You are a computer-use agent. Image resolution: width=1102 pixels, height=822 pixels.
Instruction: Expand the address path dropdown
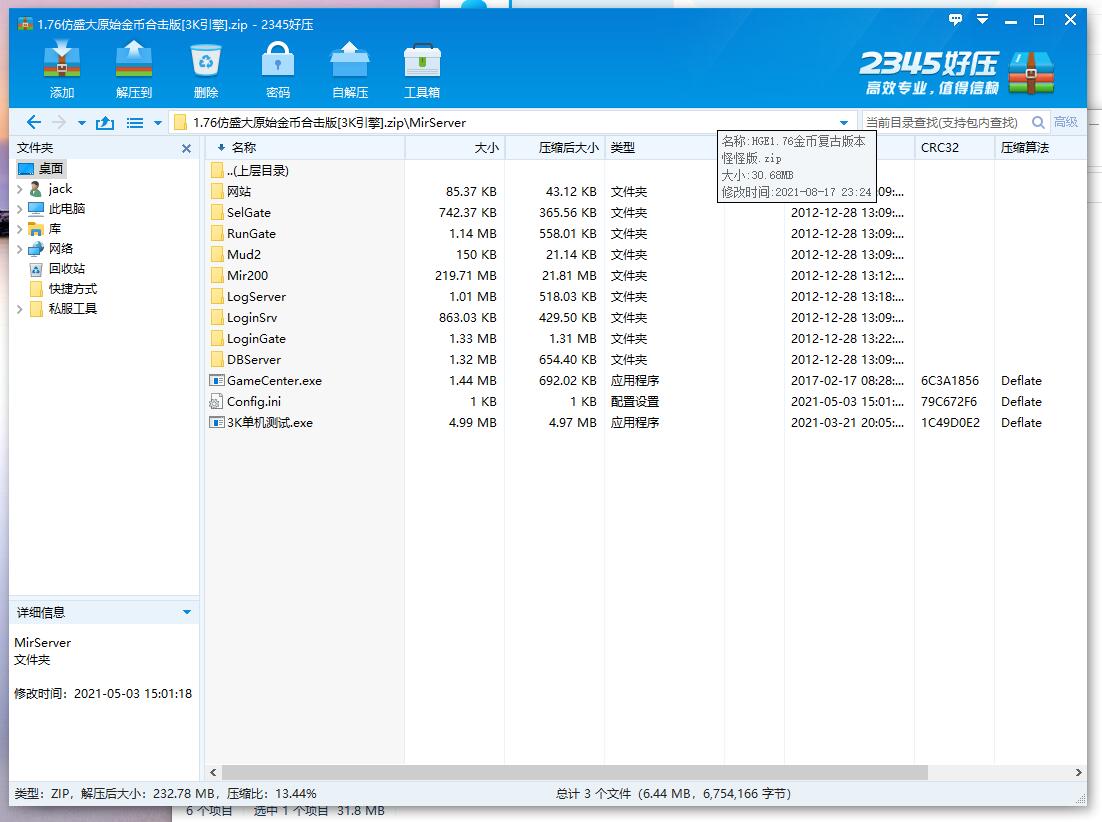click(x=843, y=123)
